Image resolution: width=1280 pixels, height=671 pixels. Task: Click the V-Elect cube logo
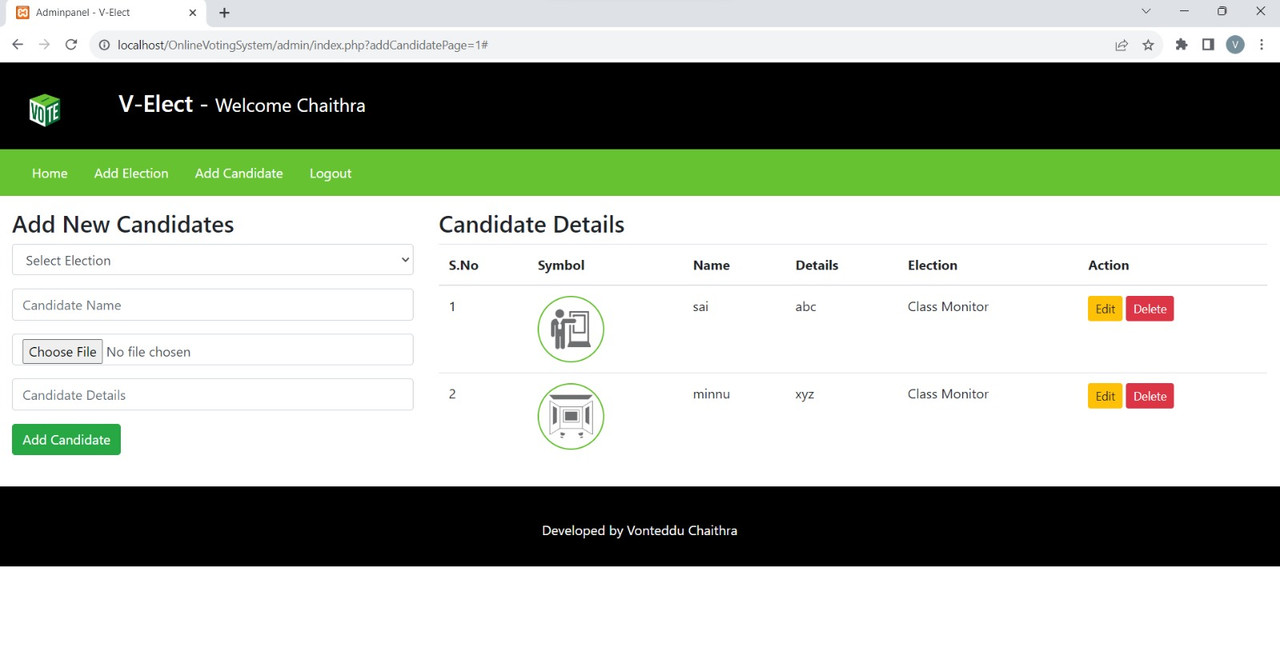[44, 109]
